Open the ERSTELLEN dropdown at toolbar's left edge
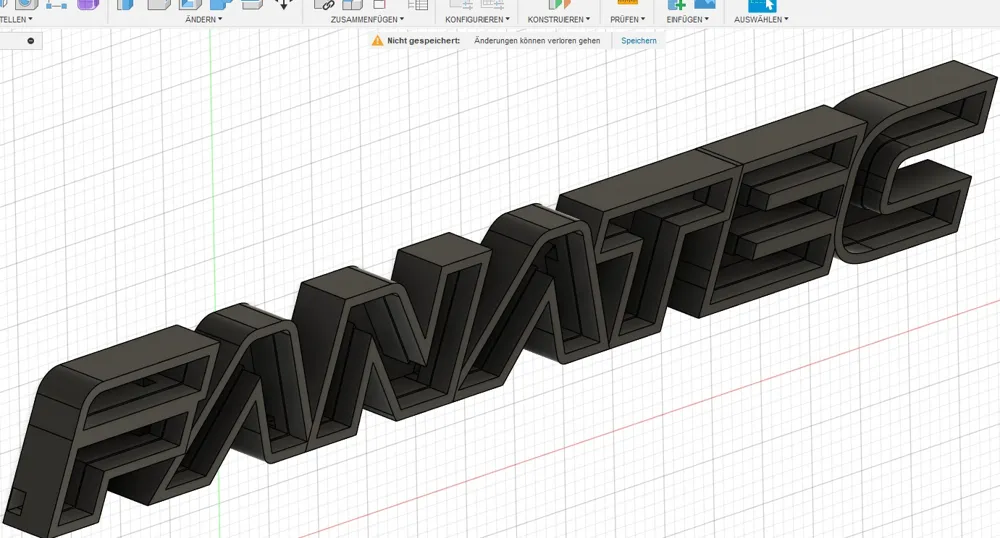This screenshot has height=538, width=1000. (x=15, y=19)
